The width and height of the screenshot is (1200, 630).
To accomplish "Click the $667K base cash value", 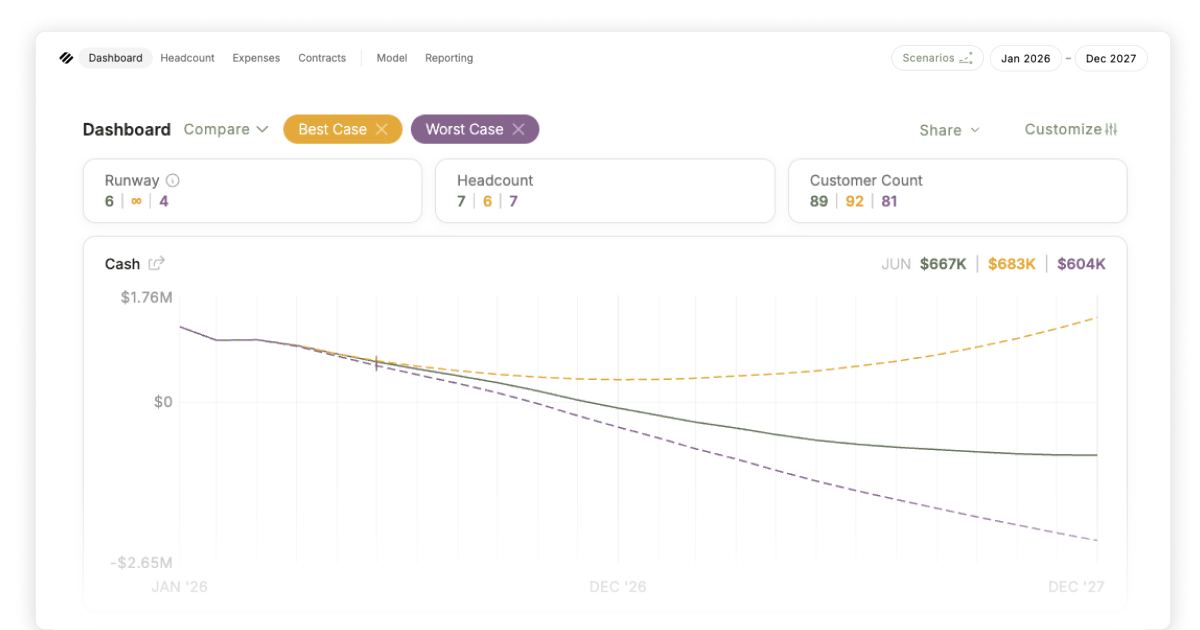I will click(943, 264).
